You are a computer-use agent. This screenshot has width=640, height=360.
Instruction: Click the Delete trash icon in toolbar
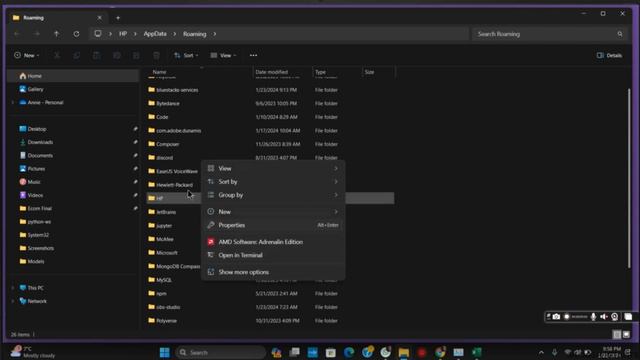click(156, 55)
